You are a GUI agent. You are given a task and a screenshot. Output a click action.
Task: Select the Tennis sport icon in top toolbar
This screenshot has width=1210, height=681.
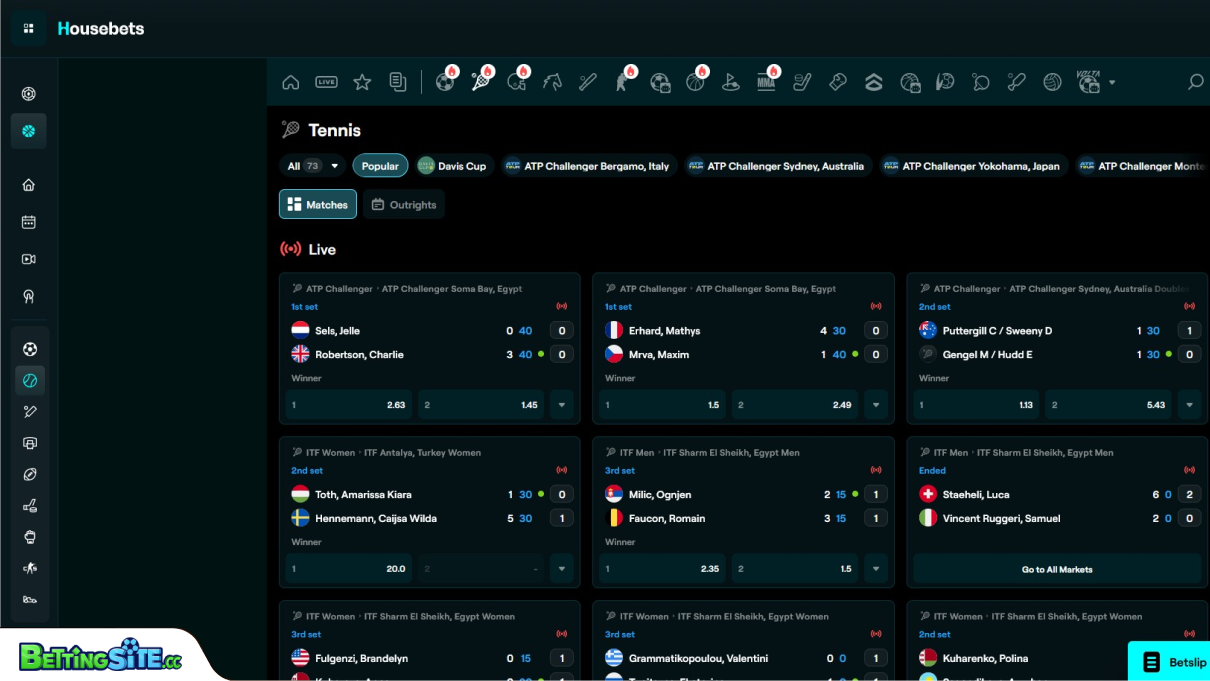(481, 82)
